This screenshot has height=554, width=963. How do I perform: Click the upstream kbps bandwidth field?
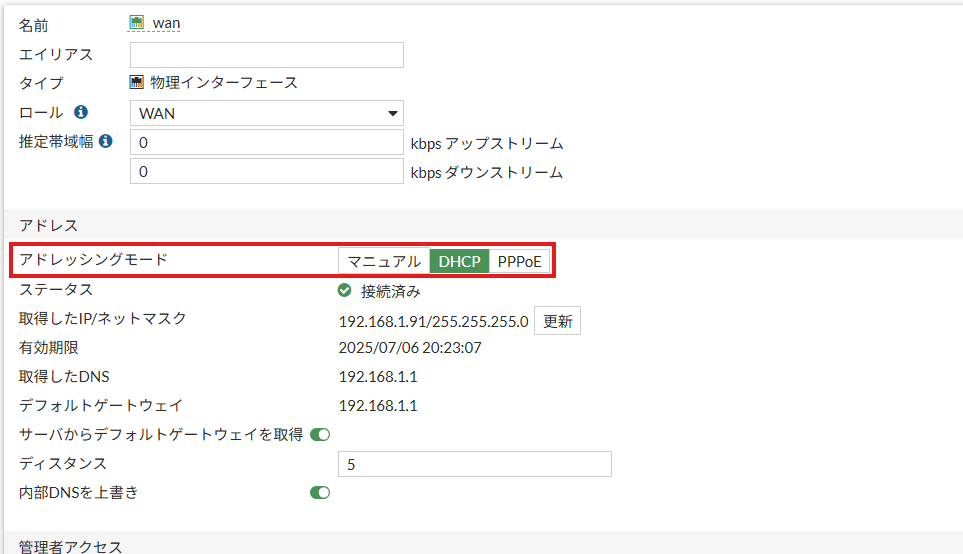click(x=267, y=142)
